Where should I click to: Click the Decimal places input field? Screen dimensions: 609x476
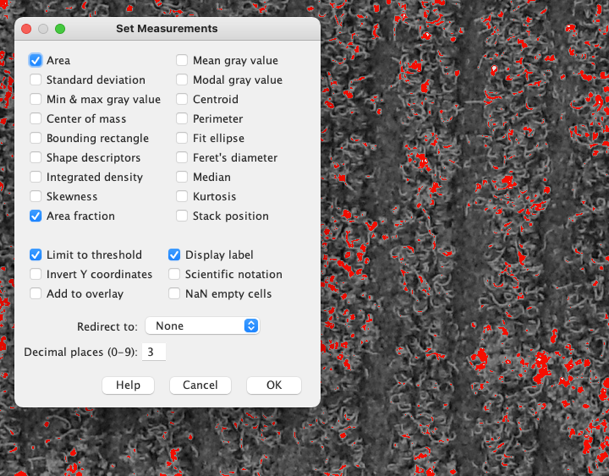point(153,352)
